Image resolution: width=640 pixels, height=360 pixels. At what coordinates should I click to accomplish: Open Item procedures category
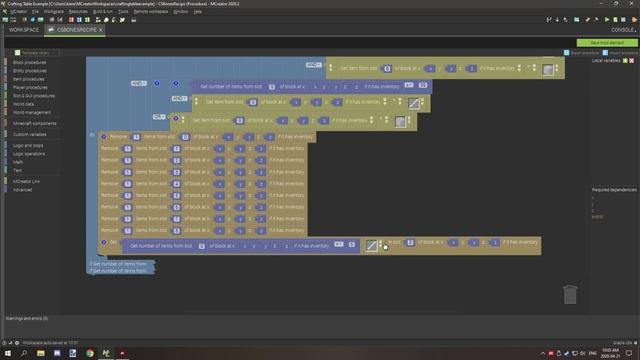click(29, 79)
